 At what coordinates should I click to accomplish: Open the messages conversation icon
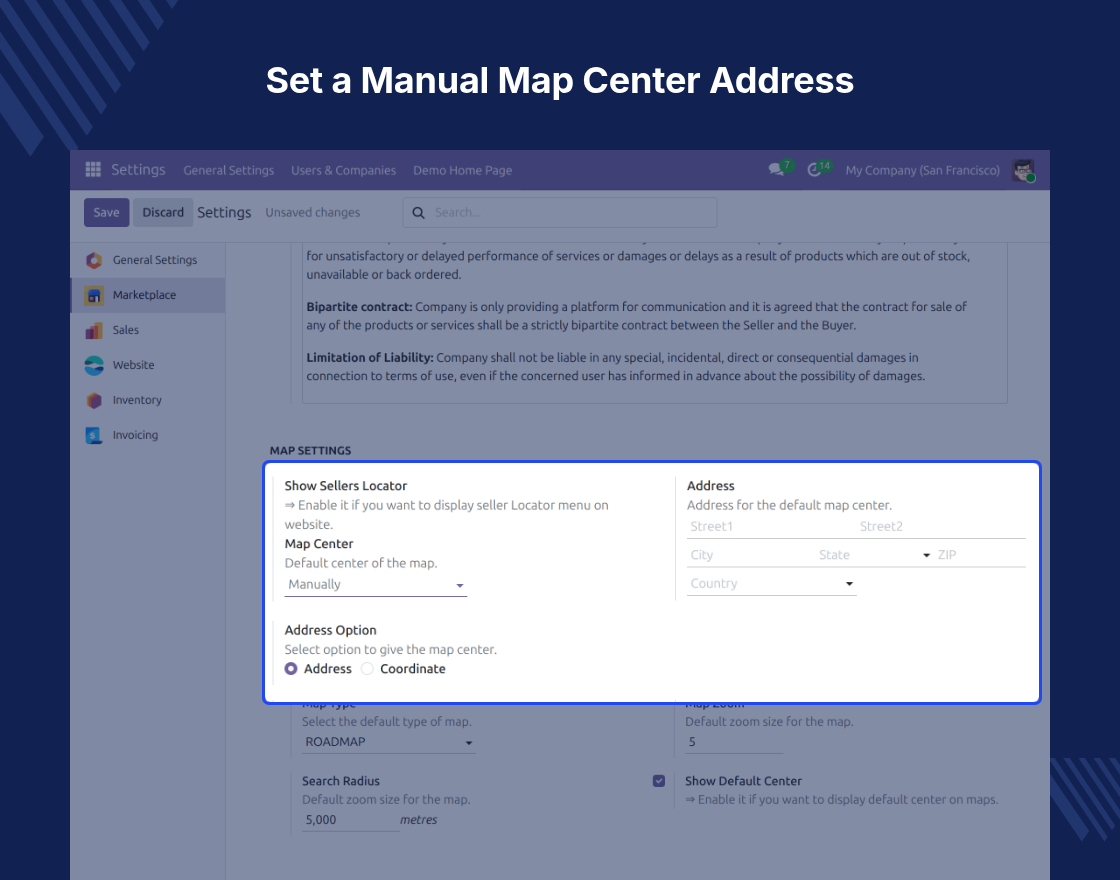click(776, 170)
